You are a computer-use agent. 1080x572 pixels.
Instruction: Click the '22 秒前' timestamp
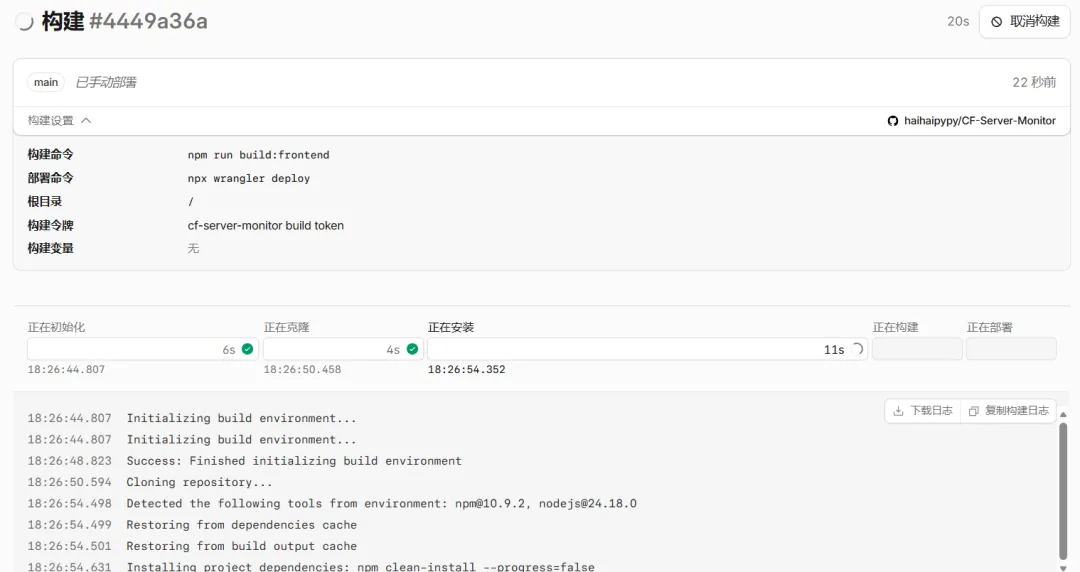[x=1034, y=83]
